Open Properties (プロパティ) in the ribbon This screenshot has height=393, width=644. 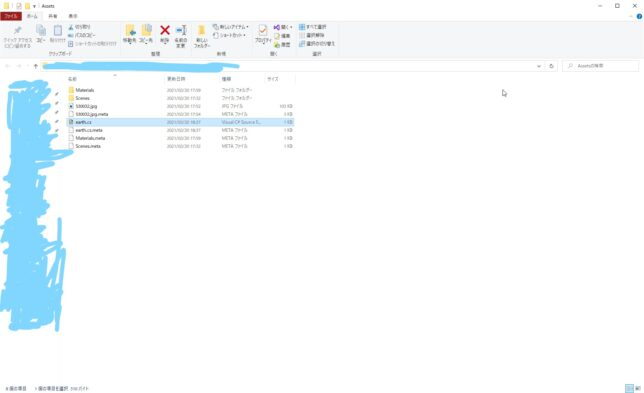(263, 34)
